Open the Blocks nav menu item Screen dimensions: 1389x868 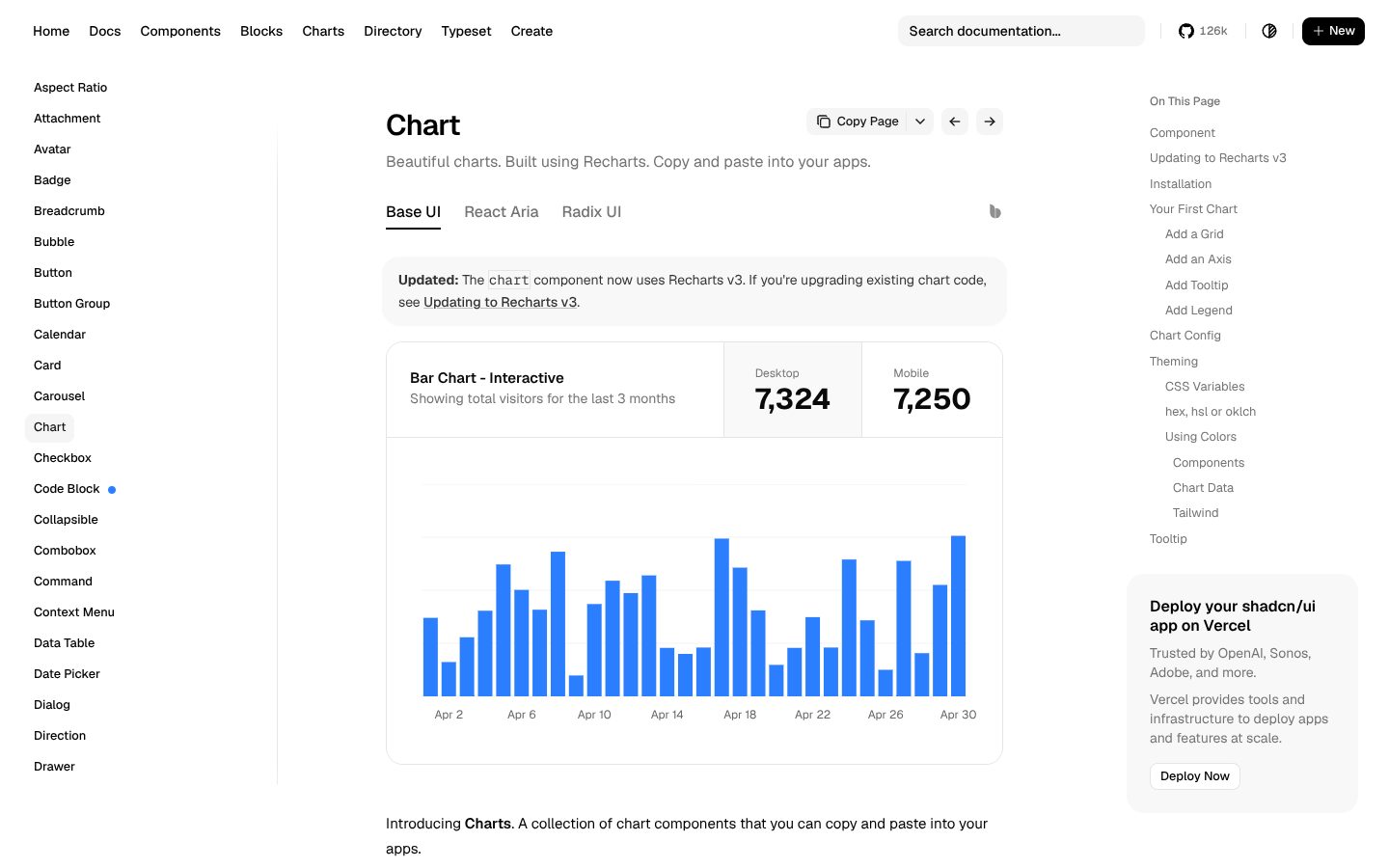[261, 31]
